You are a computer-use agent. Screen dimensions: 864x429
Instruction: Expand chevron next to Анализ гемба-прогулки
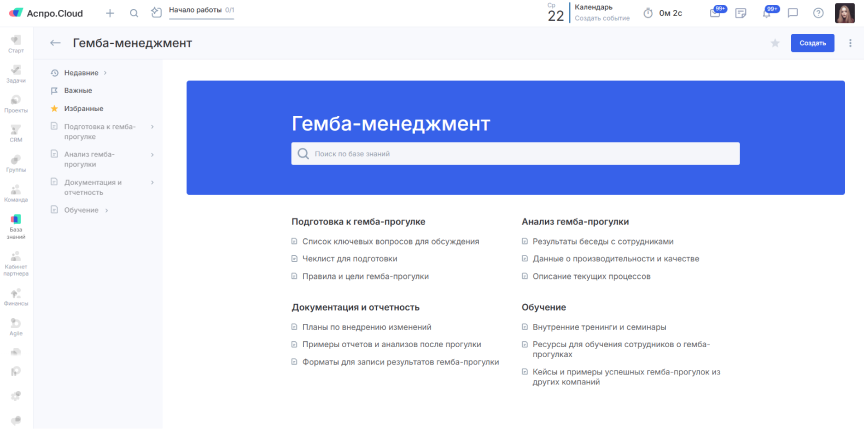[152, 154]
